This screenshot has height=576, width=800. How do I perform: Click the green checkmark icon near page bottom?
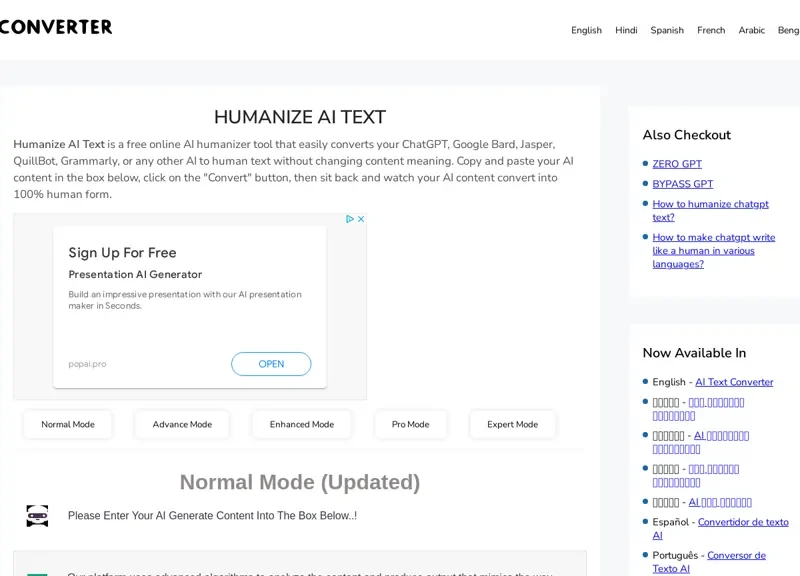point(37,574)
